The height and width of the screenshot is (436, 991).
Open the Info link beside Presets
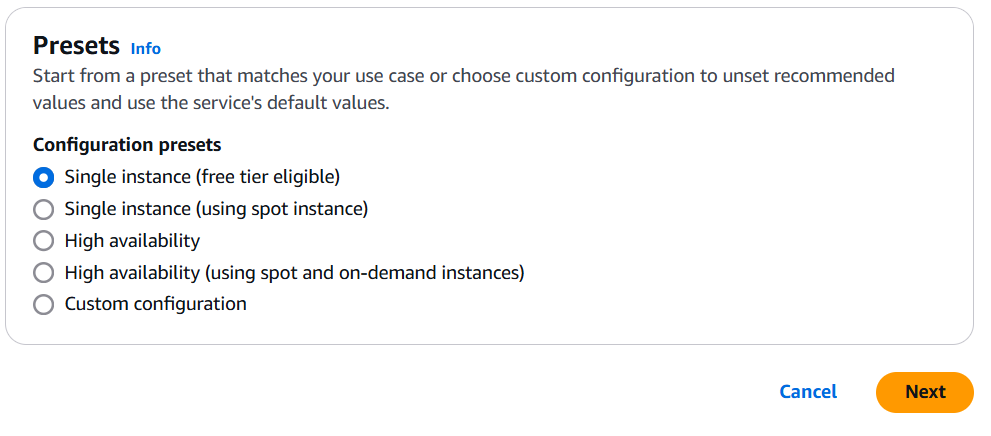145,48
